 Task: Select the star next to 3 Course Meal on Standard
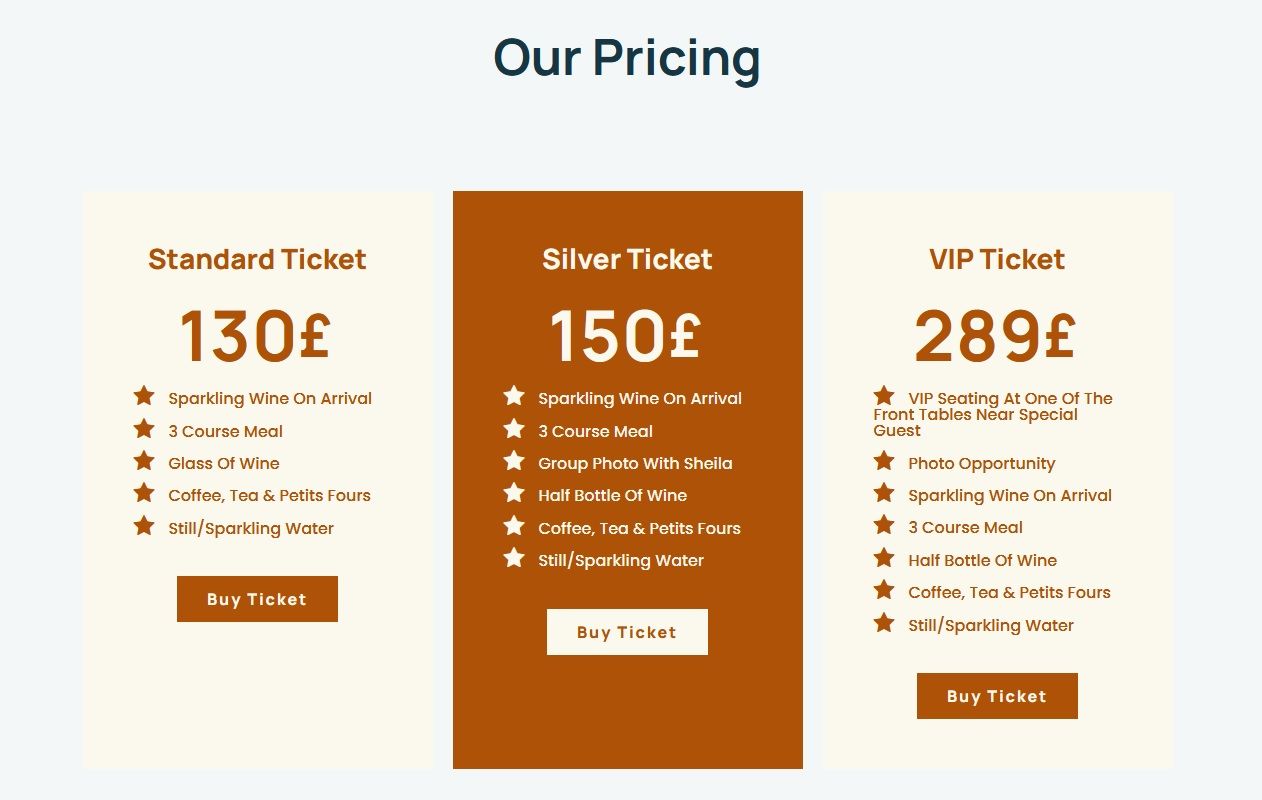143,429
